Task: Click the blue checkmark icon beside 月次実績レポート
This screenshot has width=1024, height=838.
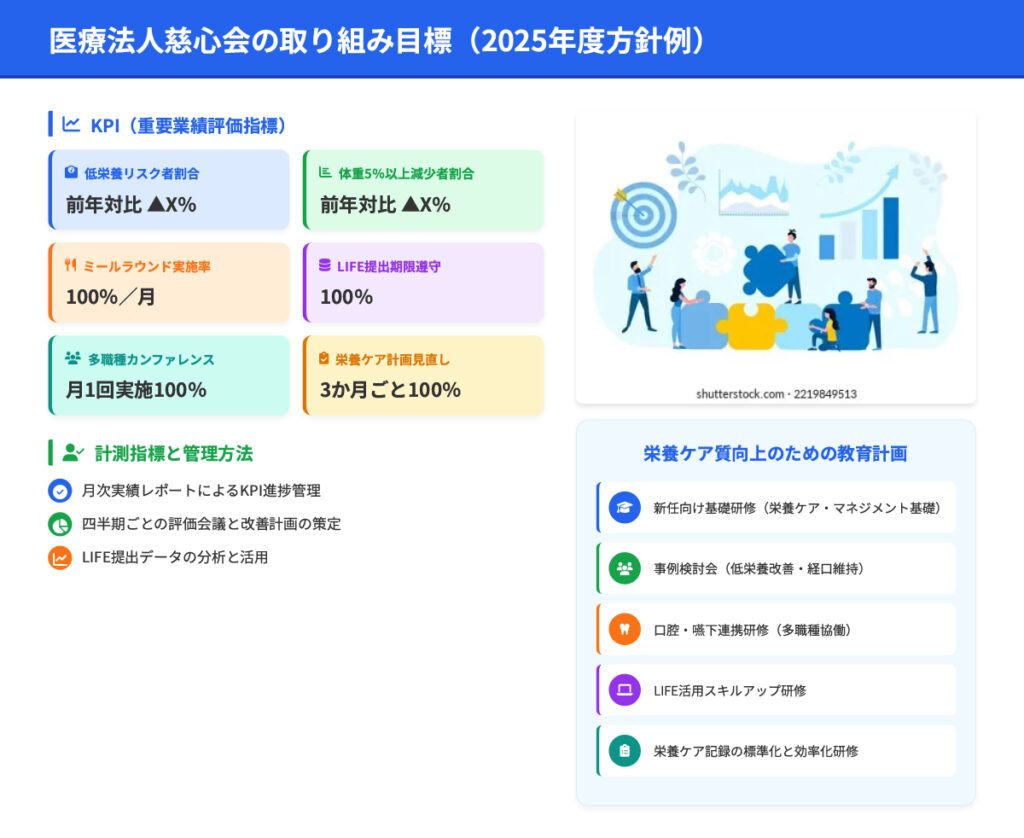Action: tap(60, 491)
